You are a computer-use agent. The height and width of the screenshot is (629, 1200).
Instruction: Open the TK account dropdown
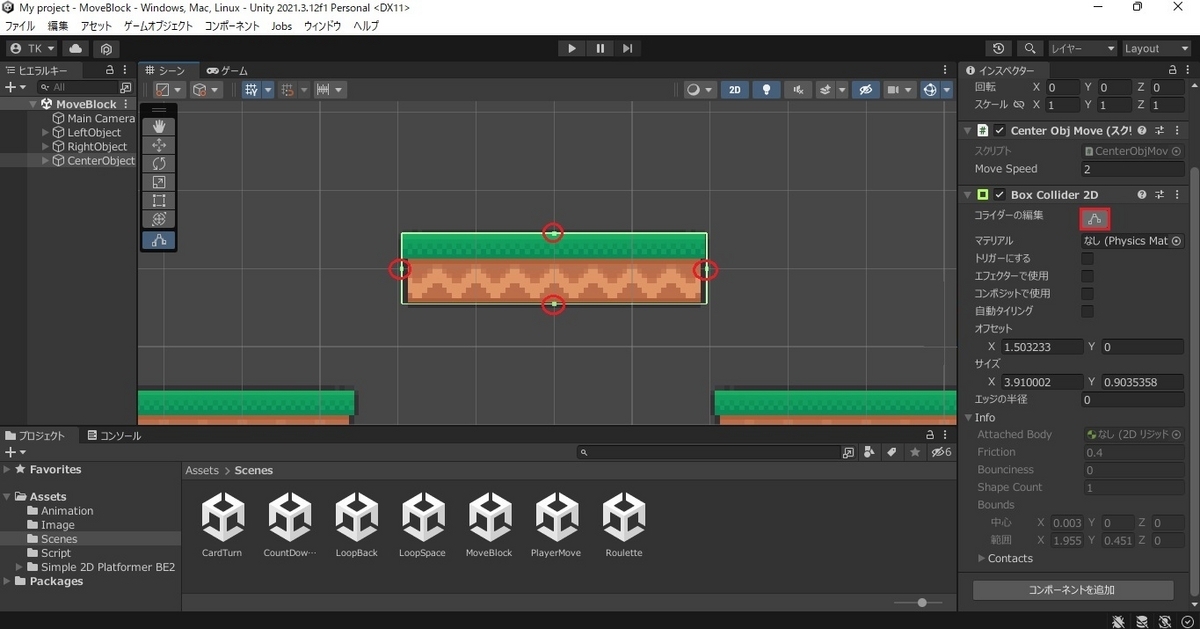(32, 48)
